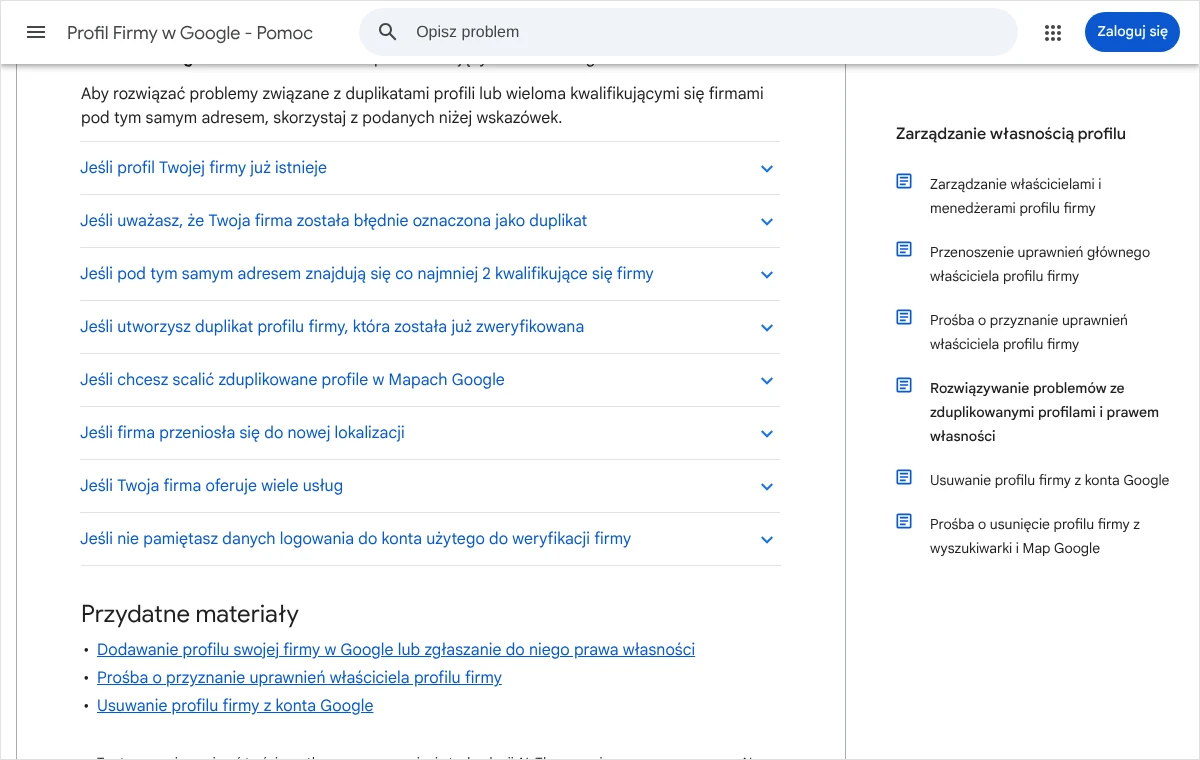Expand chevron for firma przeniosła się do nowej lokalizacji
Viewport: 1200px width, 760px height.
pyautogui.click(x=767, y=433)
